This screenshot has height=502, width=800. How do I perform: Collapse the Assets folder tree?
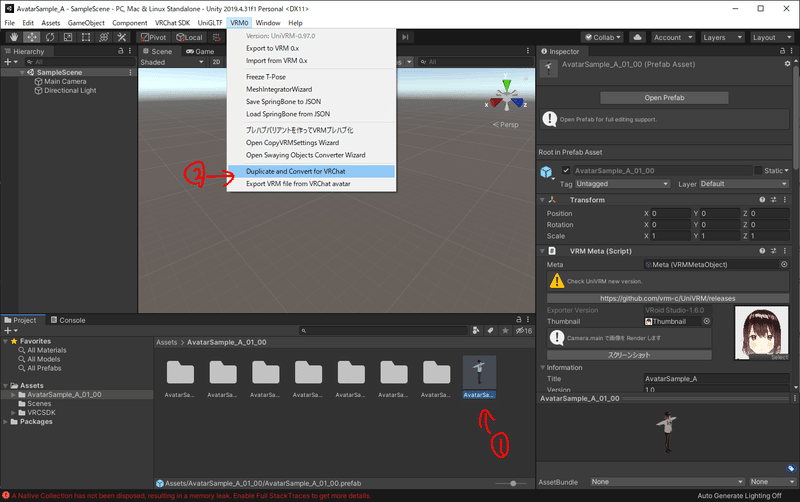pos(6,386)
